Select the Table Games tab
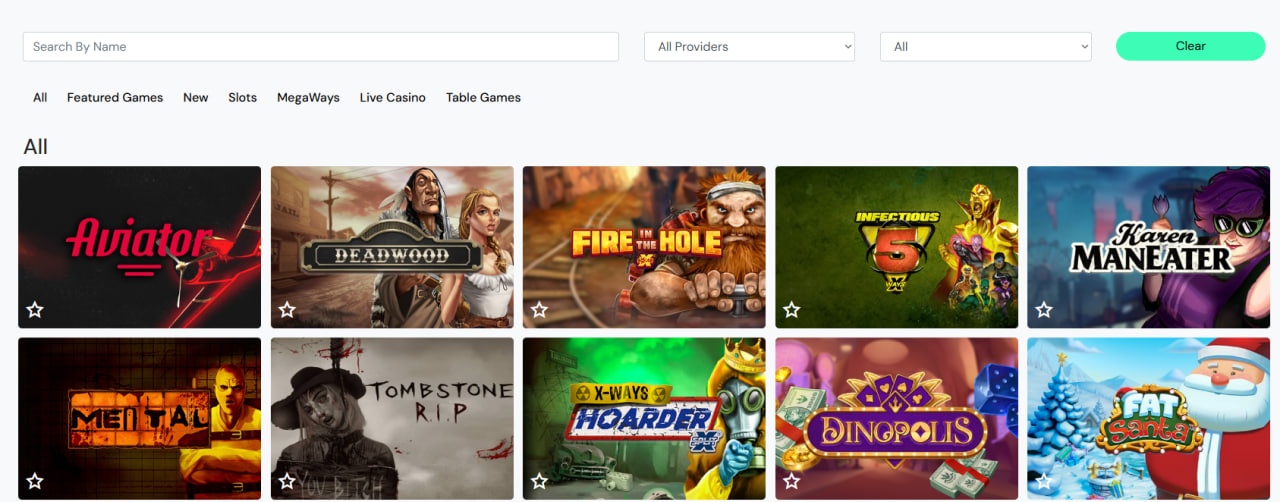The width and height of the screenshot is (1280, 502). tap(483, 97)
